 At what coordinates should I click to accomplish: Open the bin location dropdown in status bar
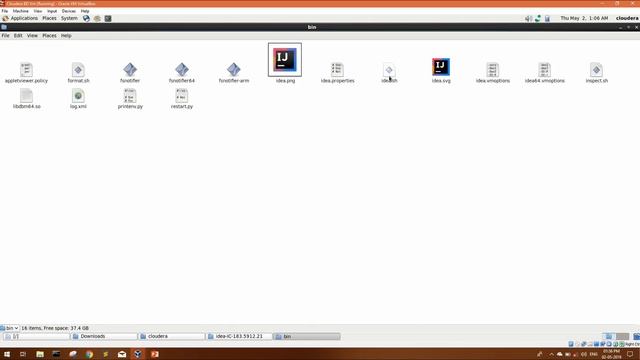pyautogui.click(x=9, y=328)
